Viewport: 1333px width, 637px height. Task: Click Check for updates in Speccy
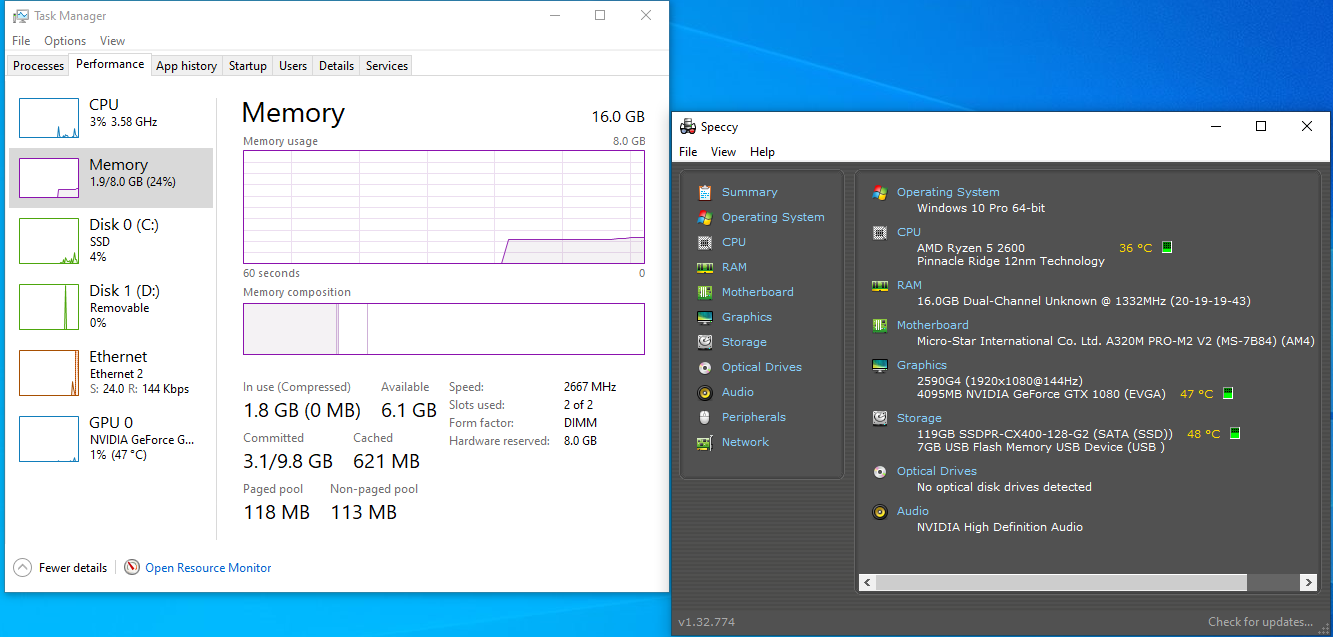pyautogui.click(x=1260, y=622)
